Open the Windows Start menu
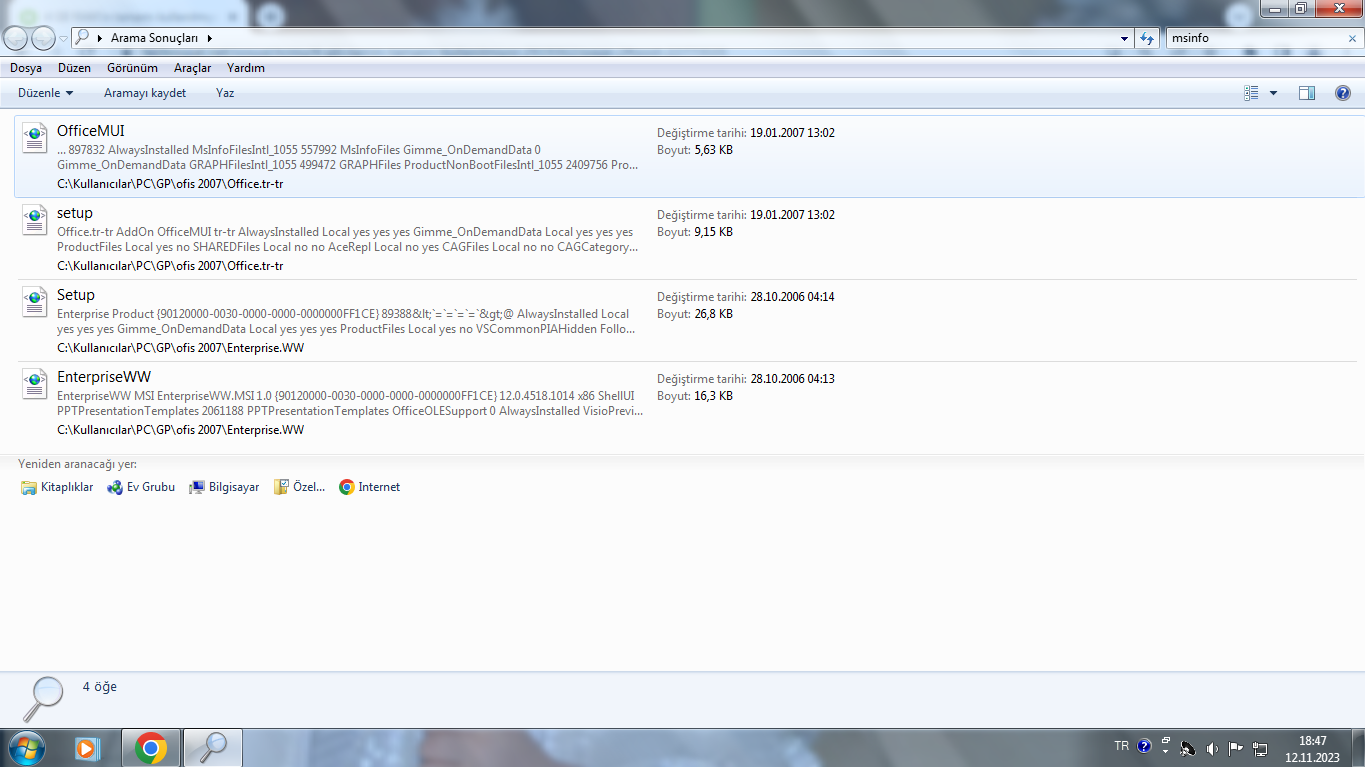Viewport: 1365px width, 767px height. tap(25, 747)
